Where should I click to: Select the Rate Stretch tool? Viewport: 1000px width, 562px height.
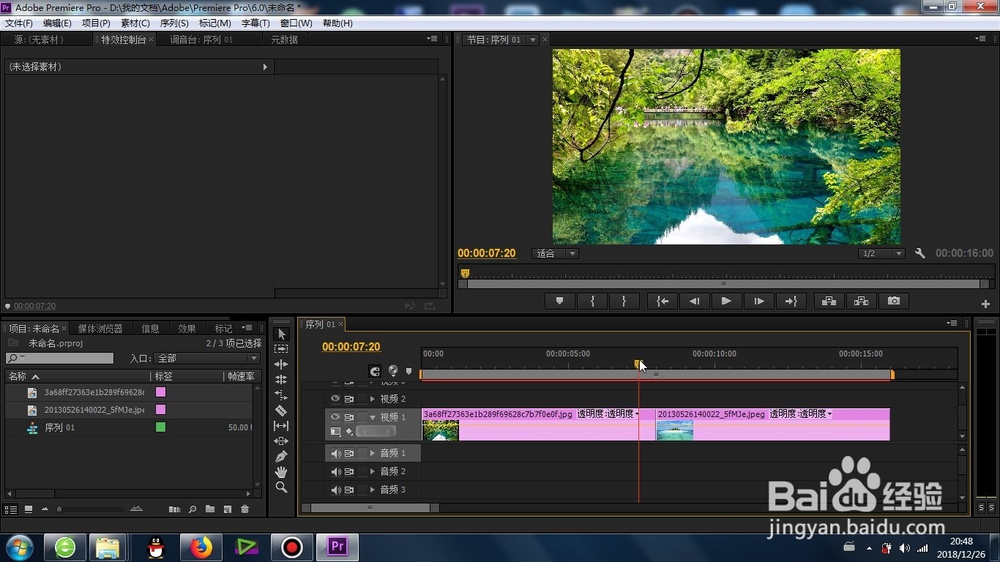click(x=281, y=395)
